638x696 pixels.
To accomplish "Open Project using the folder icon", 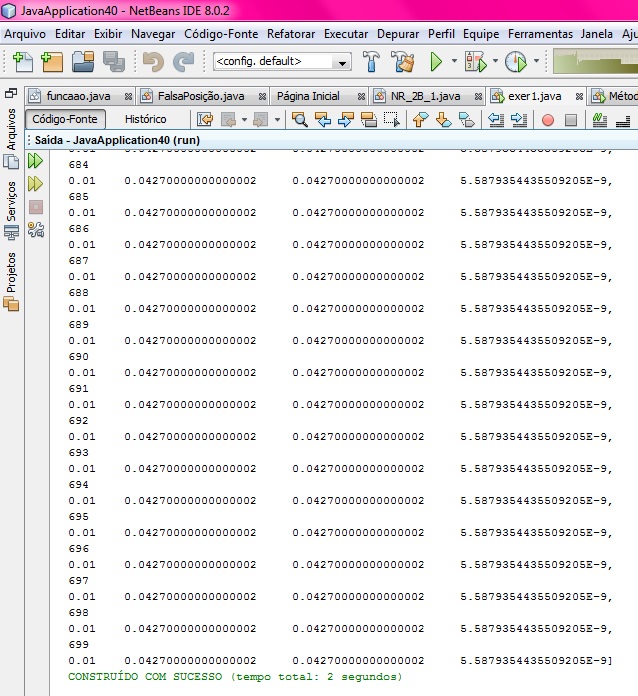I will [83, 62].
